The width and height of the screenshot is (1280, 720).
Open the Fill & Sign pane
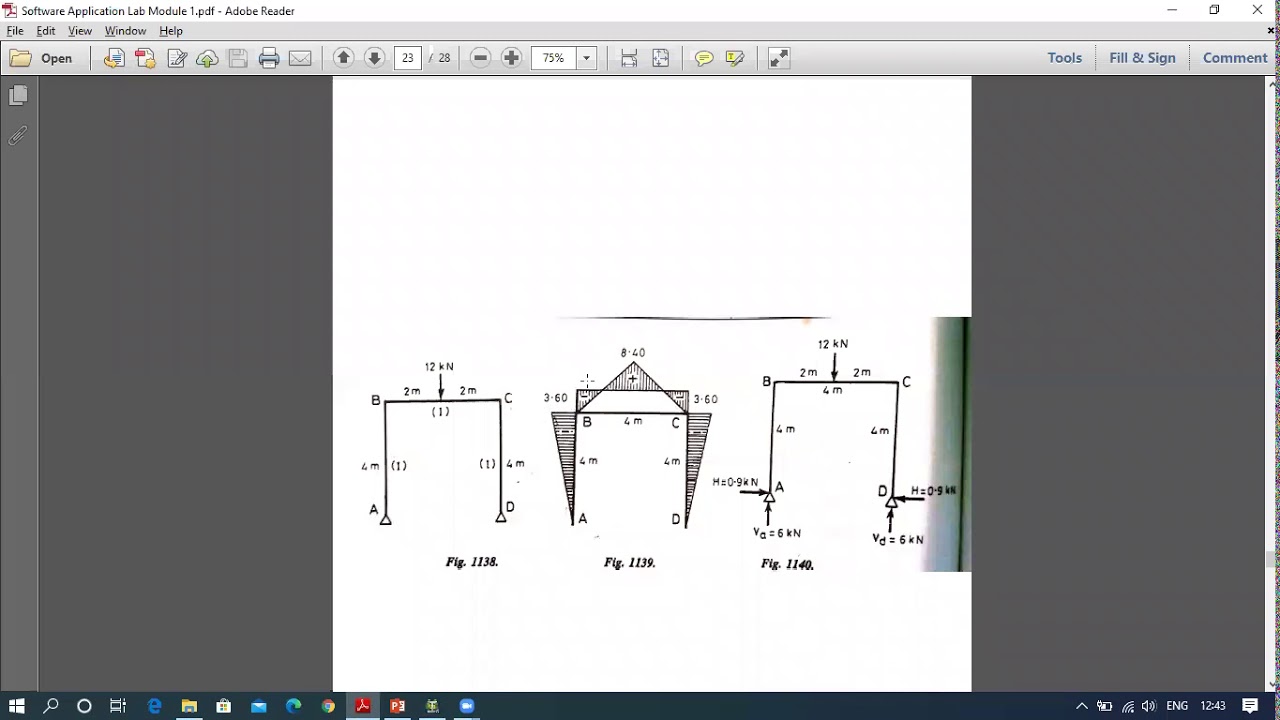1142,58
